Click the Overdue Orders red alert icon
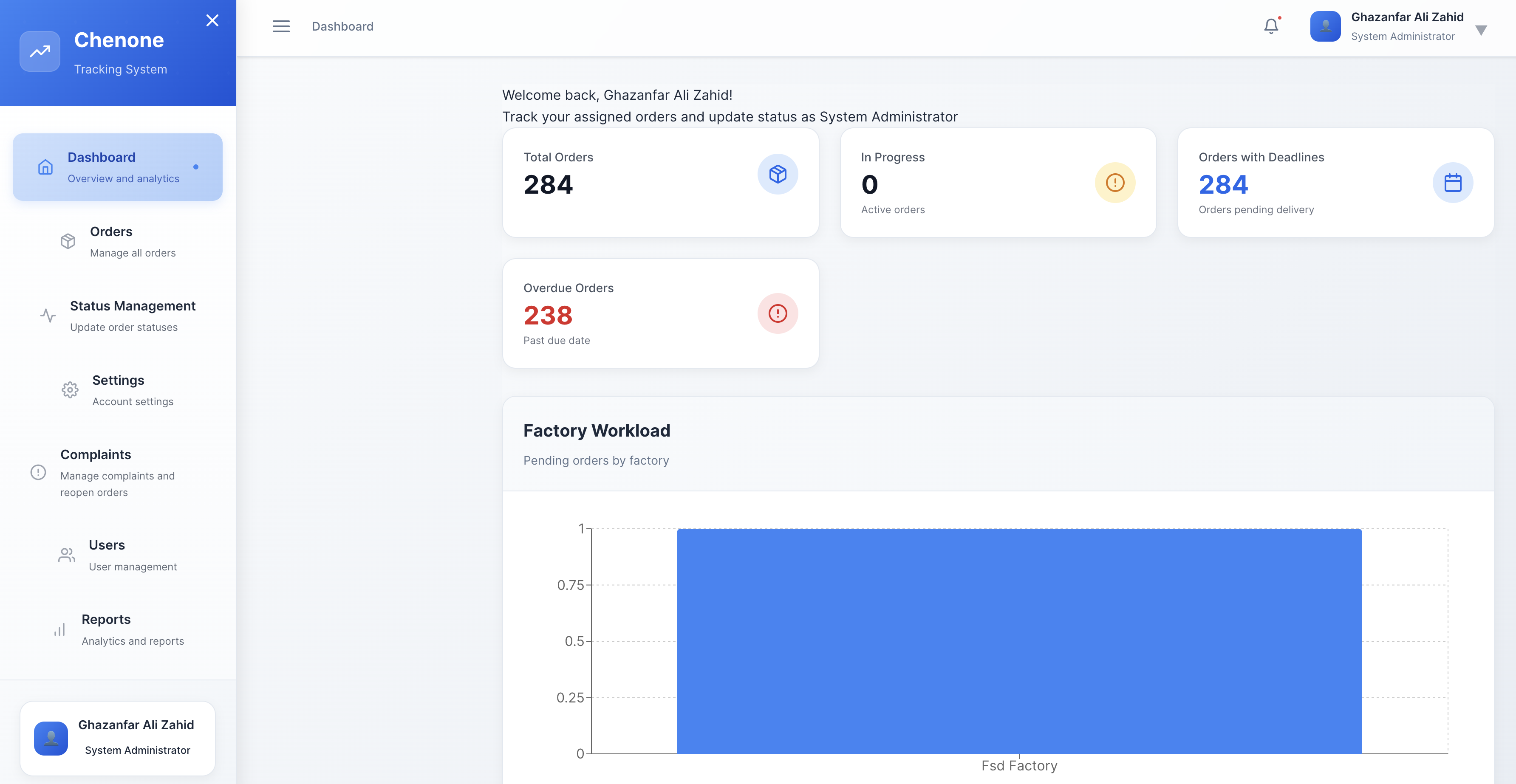 point(778,313)
